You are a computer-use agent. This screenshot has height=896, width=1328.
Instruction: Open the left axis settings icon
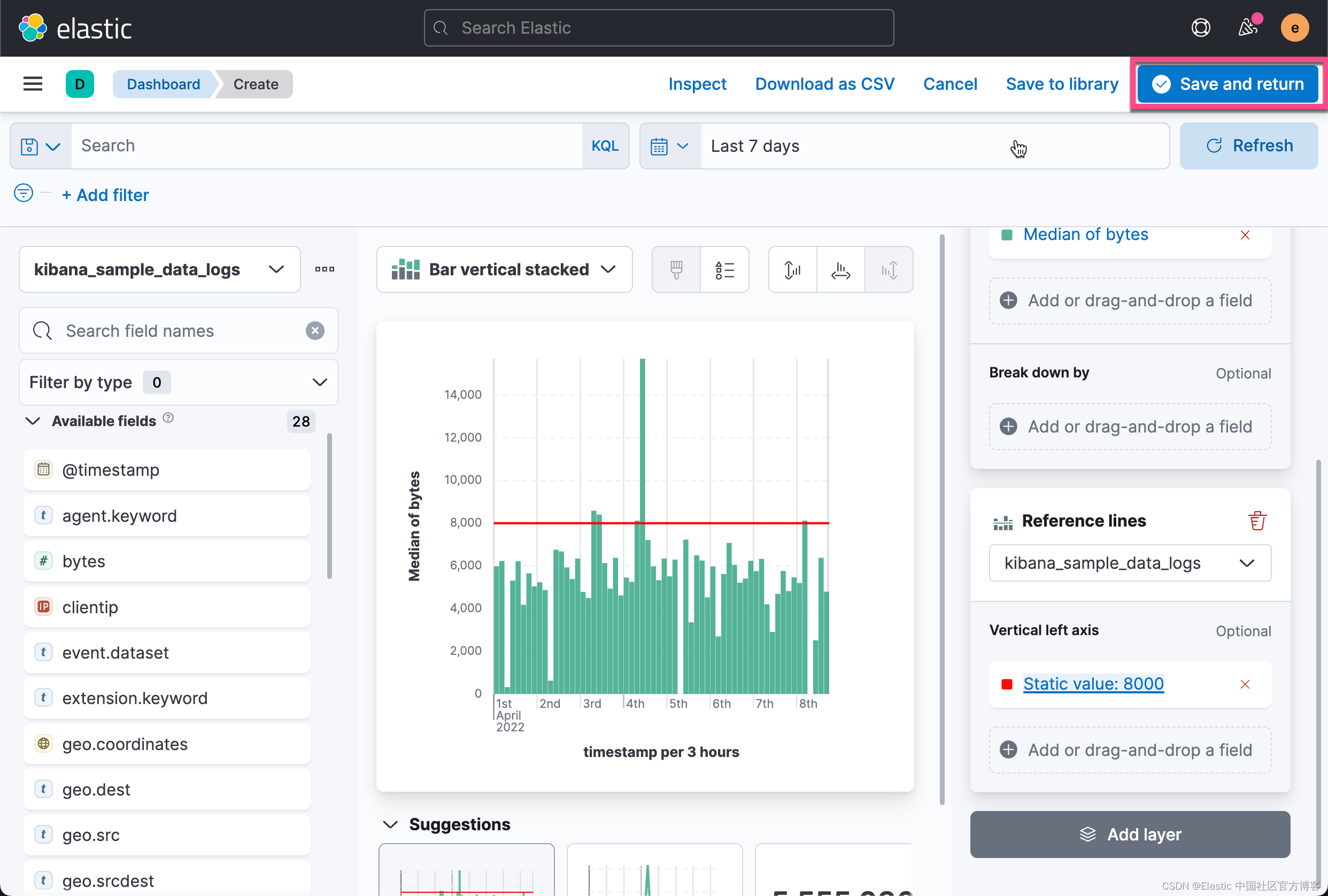click(x=792, y=270)
